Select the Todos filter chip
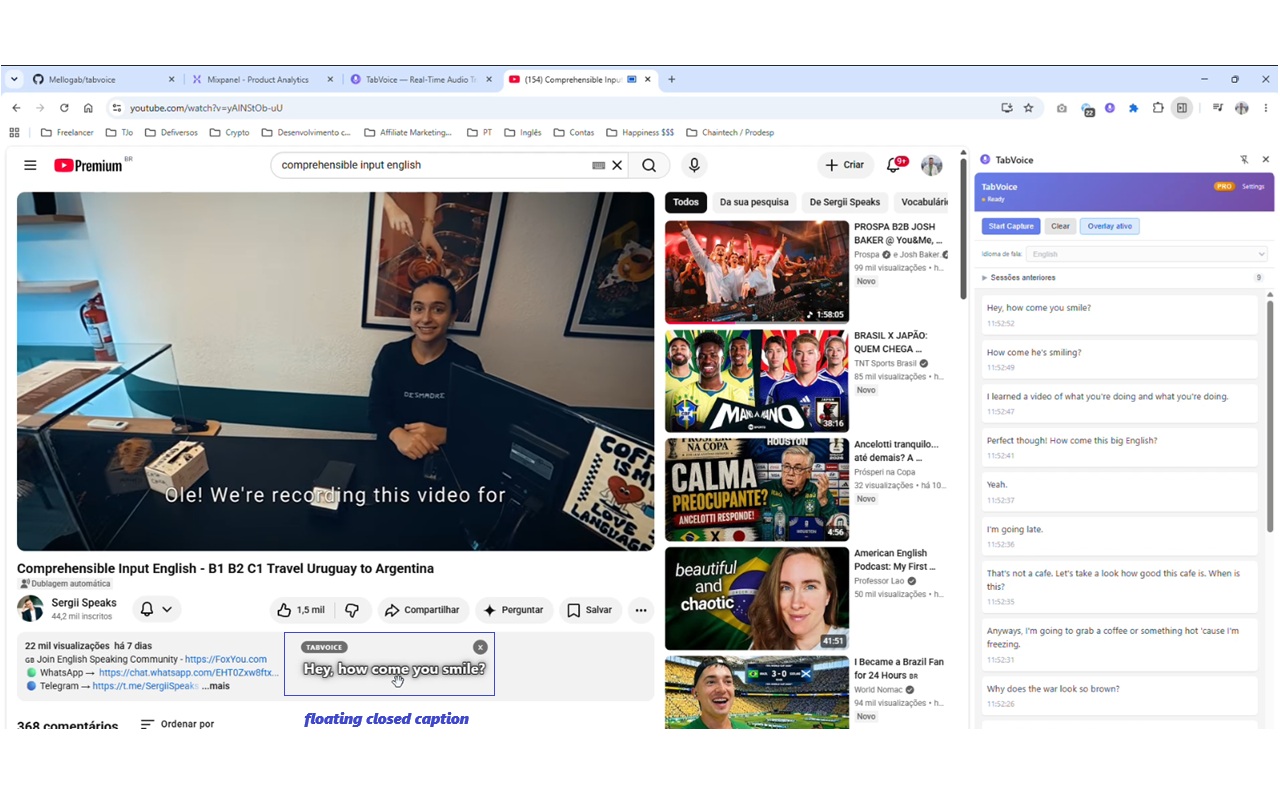 point(686,202)
